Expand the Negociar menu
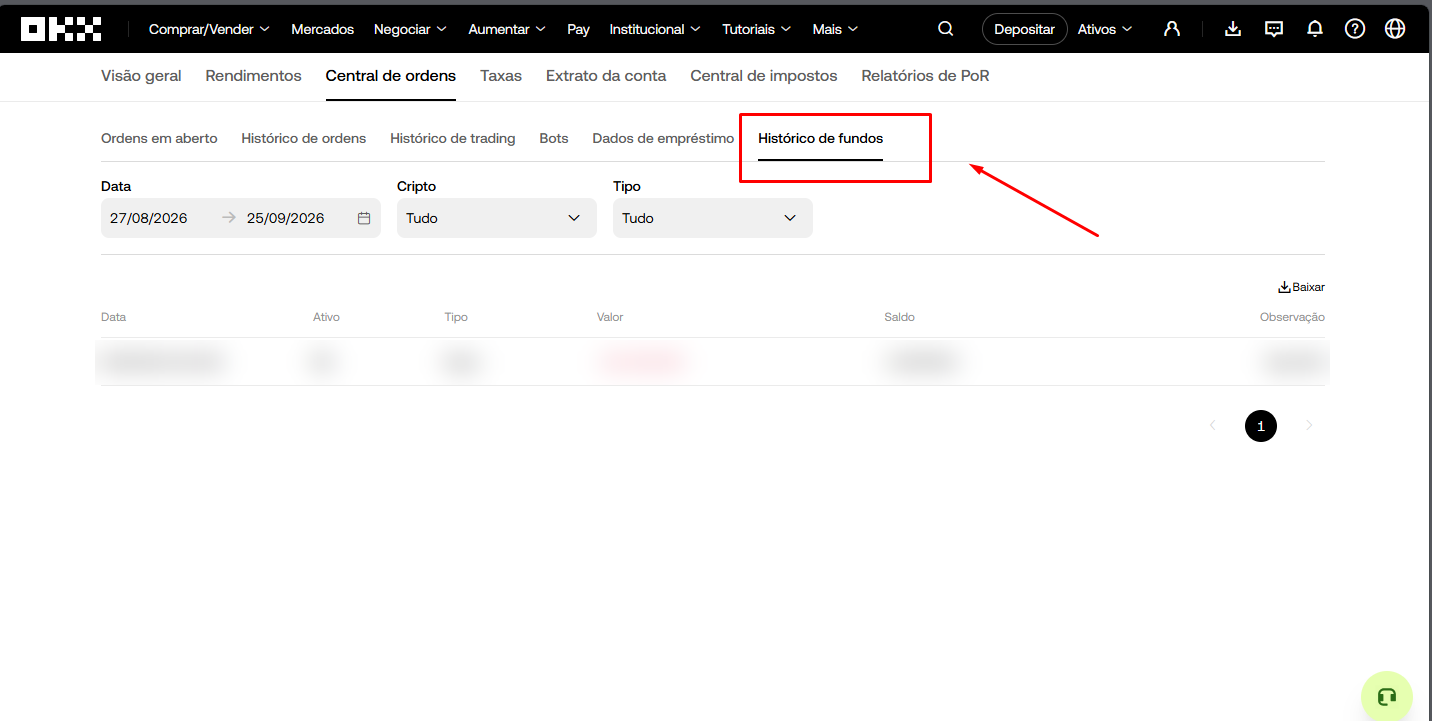The width and height of the screenshot is (1432, 721). point(410,29)
